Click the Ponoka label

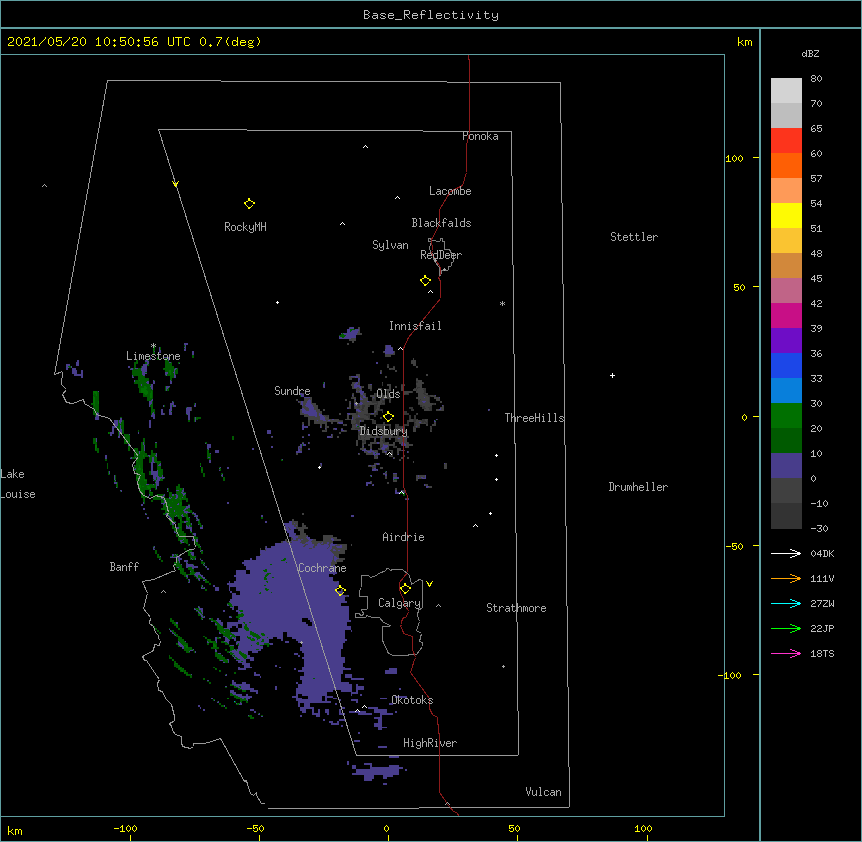(x=480, y=136)
